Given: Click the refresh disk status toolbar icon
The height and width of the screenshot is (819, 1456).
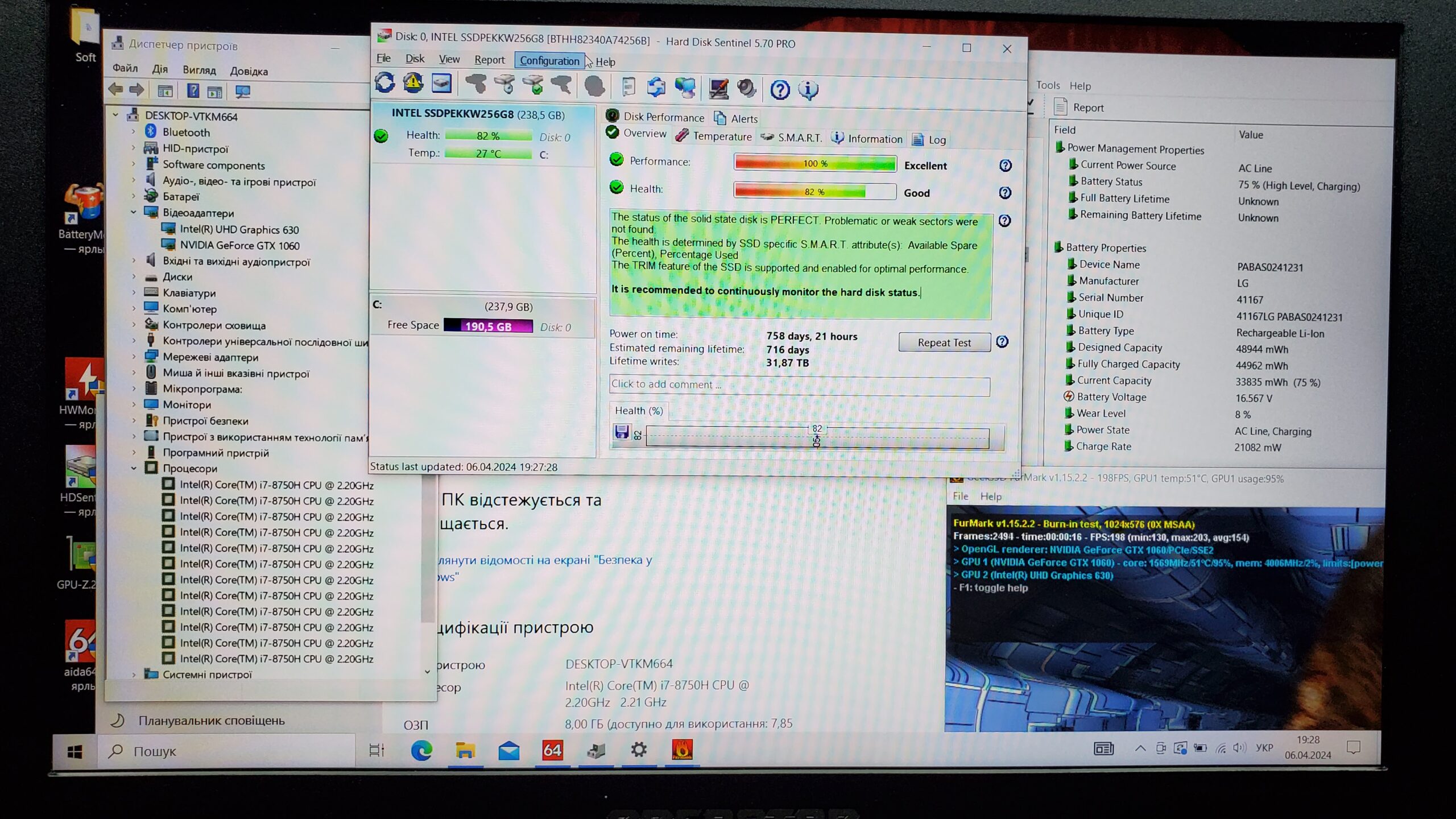Looking at the screenshot, I should 385,84.
